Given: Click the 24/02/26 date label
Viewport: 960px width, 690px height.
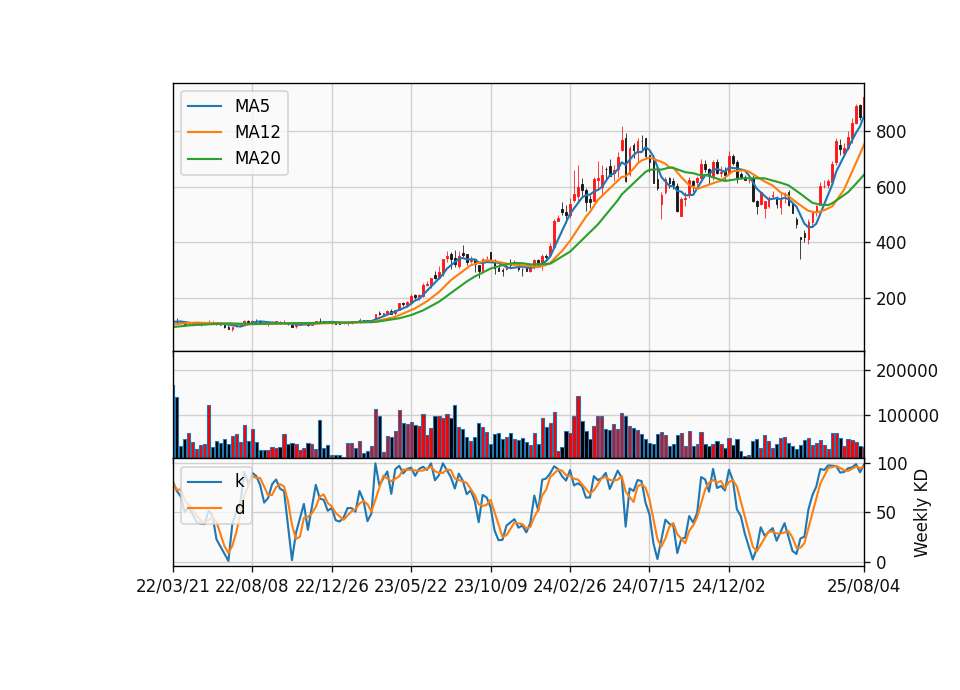Looking at the screenshot, I should pos(569,587).
